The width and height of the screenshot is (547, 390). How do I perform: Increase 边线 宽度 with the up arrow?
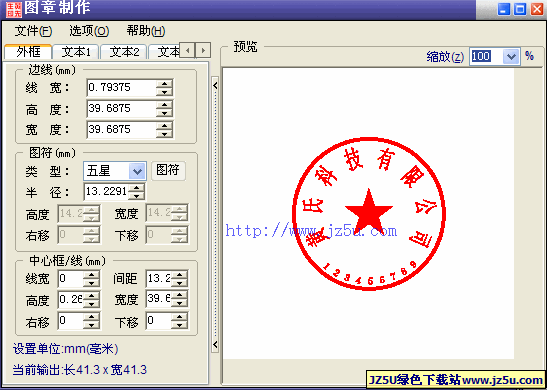(164, 126)
